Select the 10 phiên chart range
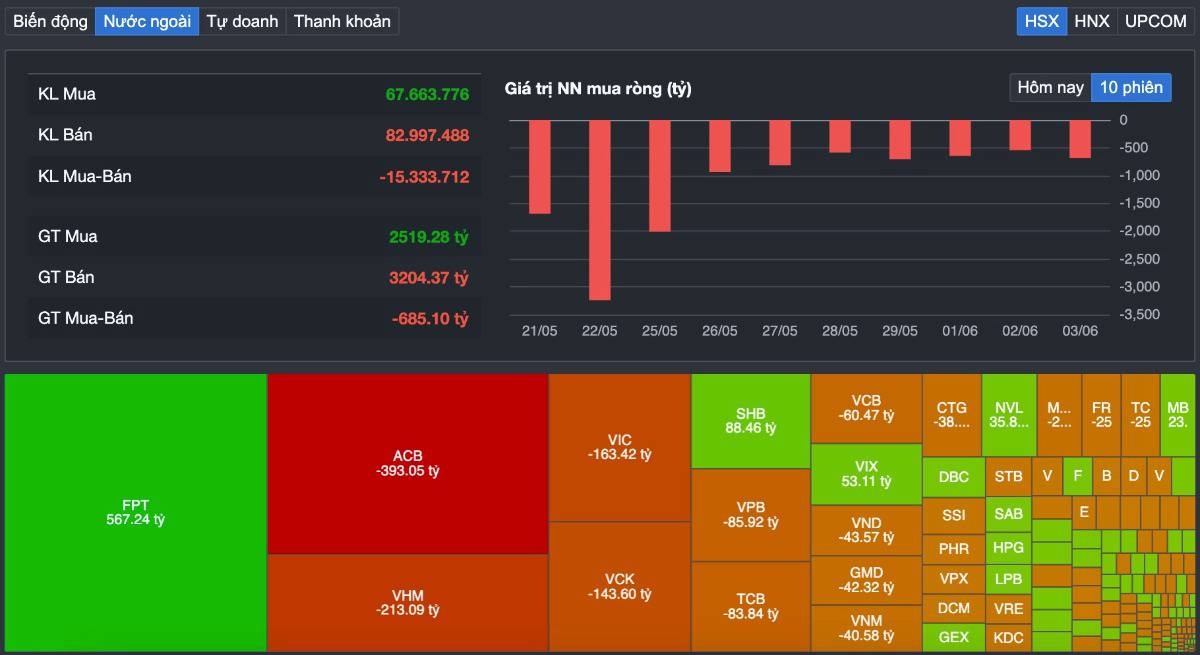The height and width of the screenshot is (655, 1200). pos(1131,87)
